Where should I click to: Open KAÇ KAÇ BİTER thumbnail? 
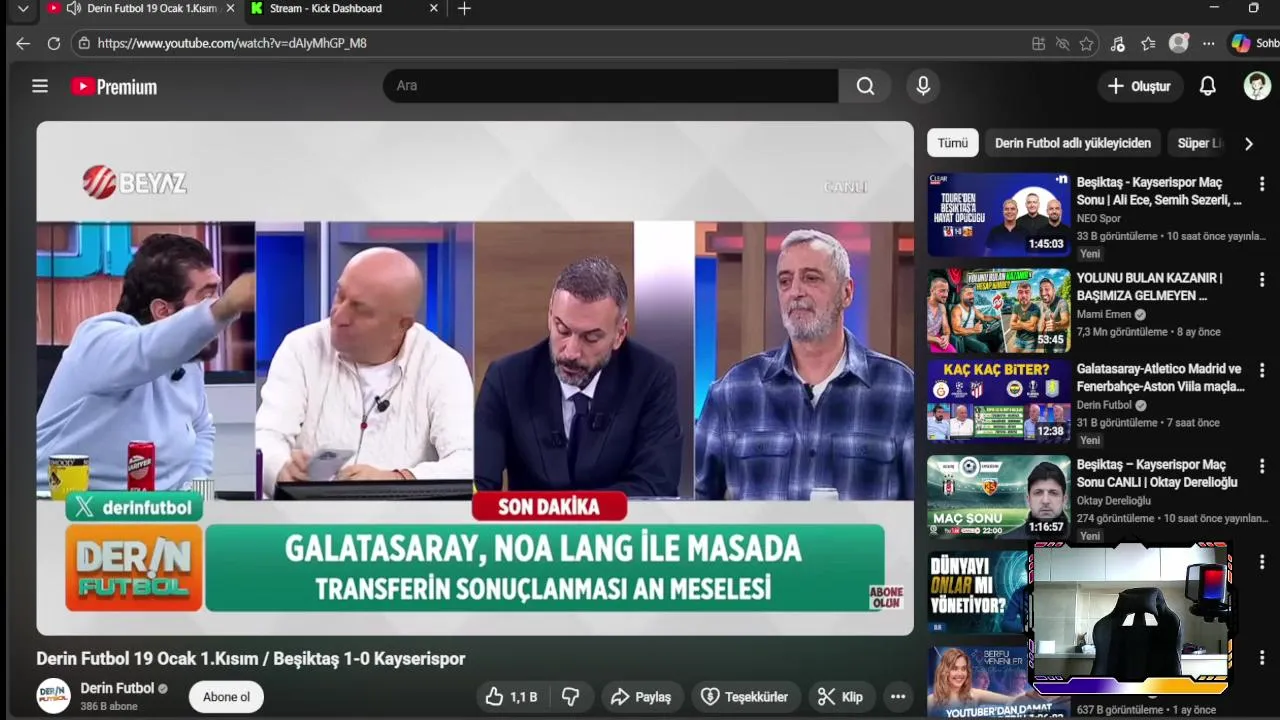pos(999,401)
